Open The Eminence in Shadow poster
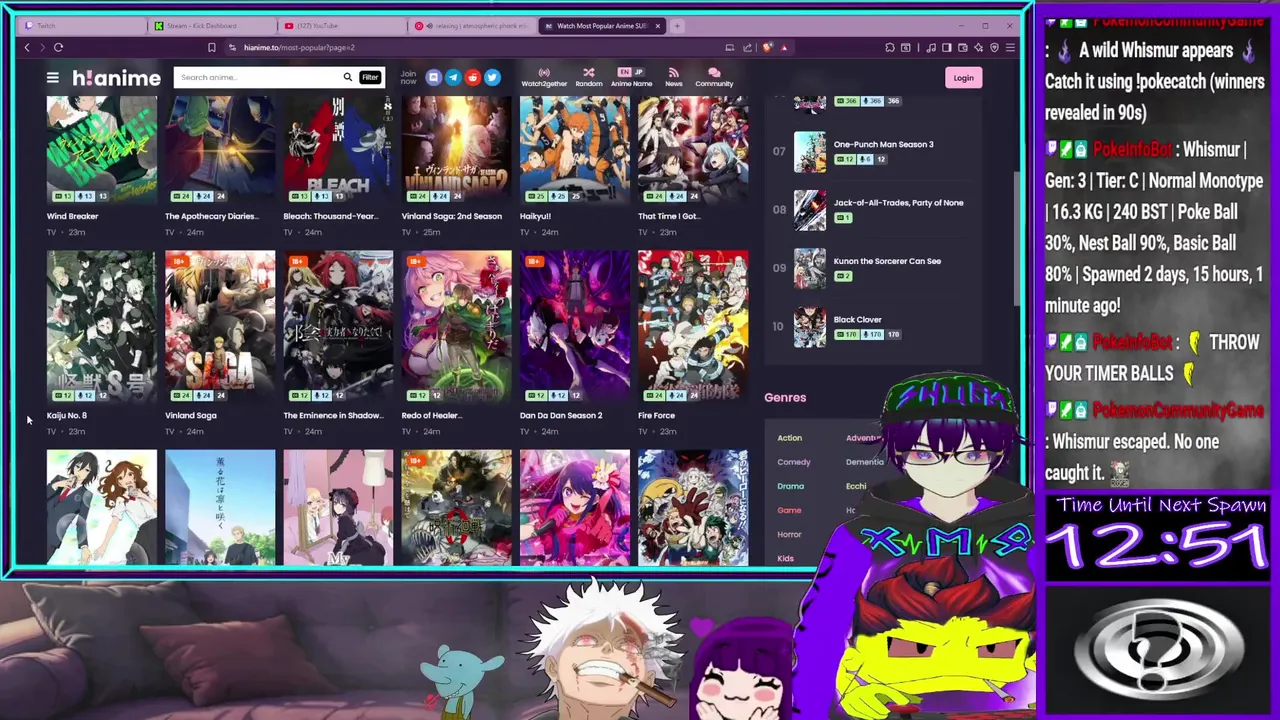 click(338, 326)
